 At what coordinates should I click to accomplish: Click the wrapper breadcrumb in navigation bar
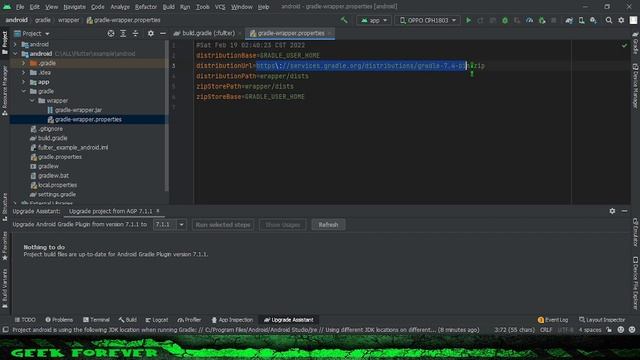(x=68, y=20)
